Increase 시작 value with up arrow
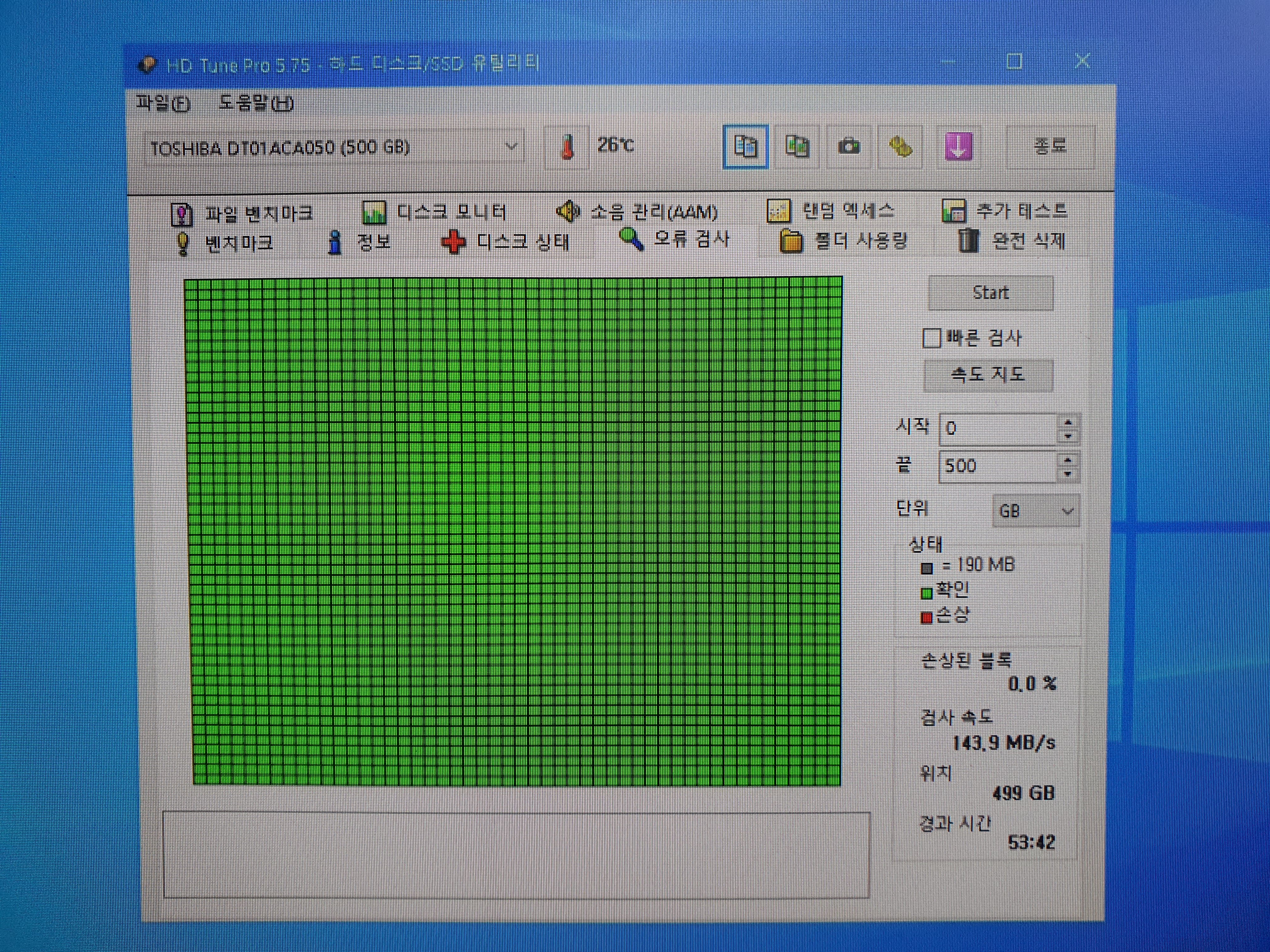 tap(1068, 422)
